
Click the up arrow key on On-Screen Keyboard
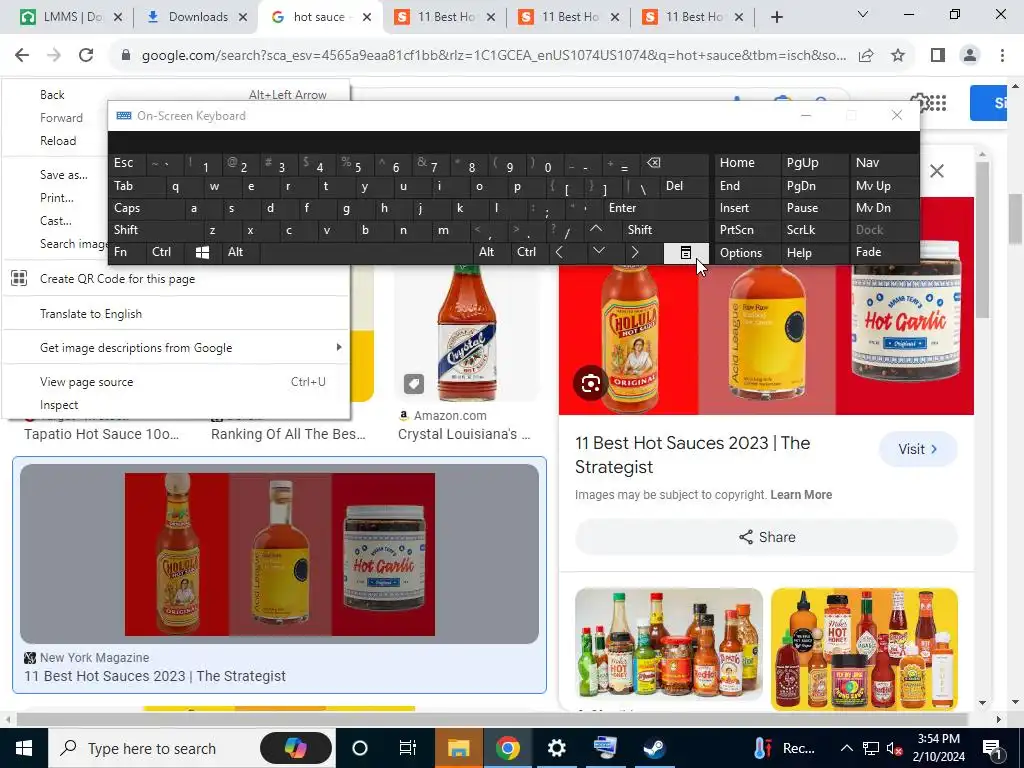coord(596,230)
